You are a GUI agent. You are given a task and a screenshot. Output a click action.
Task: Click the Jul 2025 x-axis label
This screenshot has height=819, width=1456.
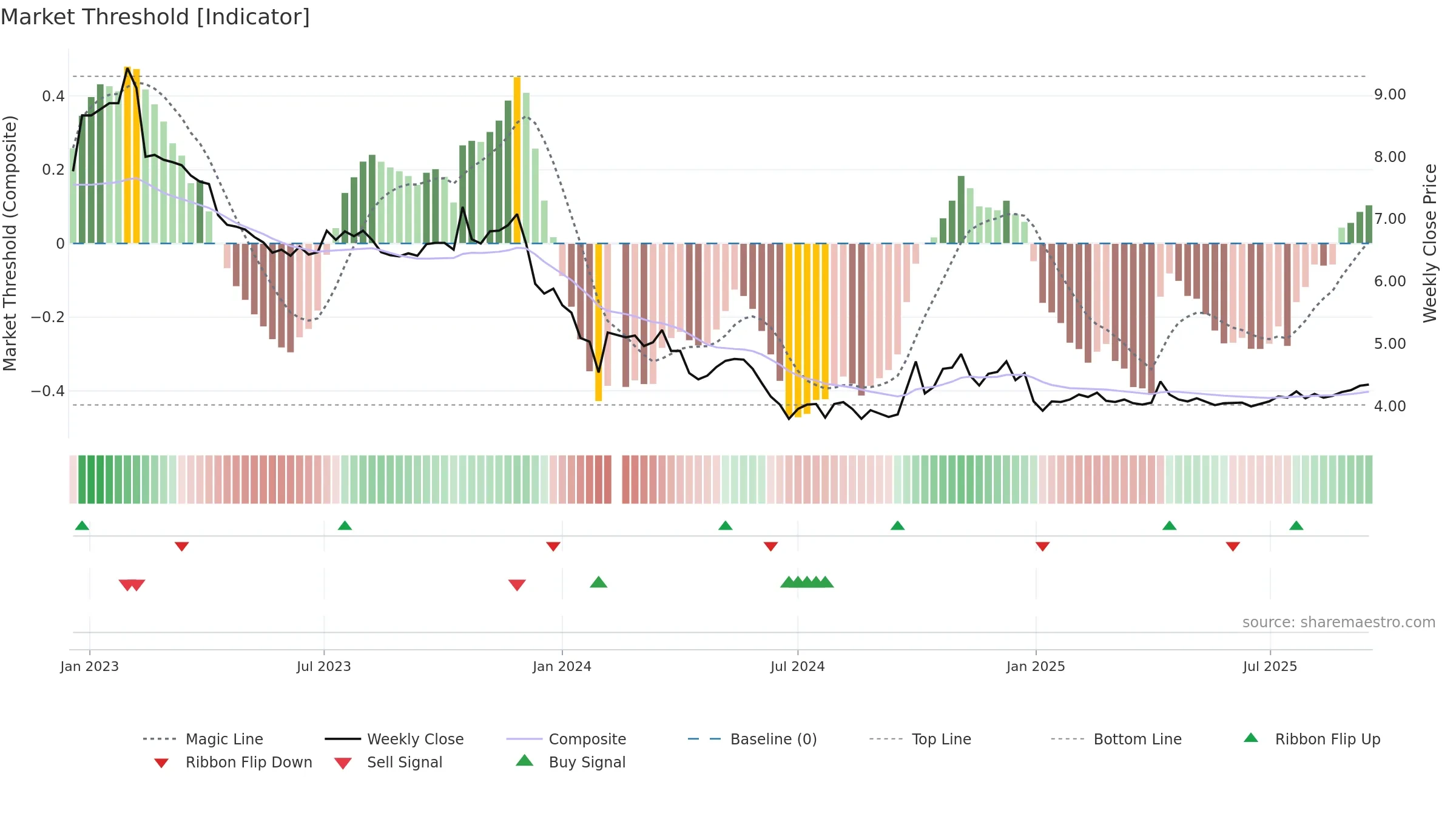(1270, 666)
